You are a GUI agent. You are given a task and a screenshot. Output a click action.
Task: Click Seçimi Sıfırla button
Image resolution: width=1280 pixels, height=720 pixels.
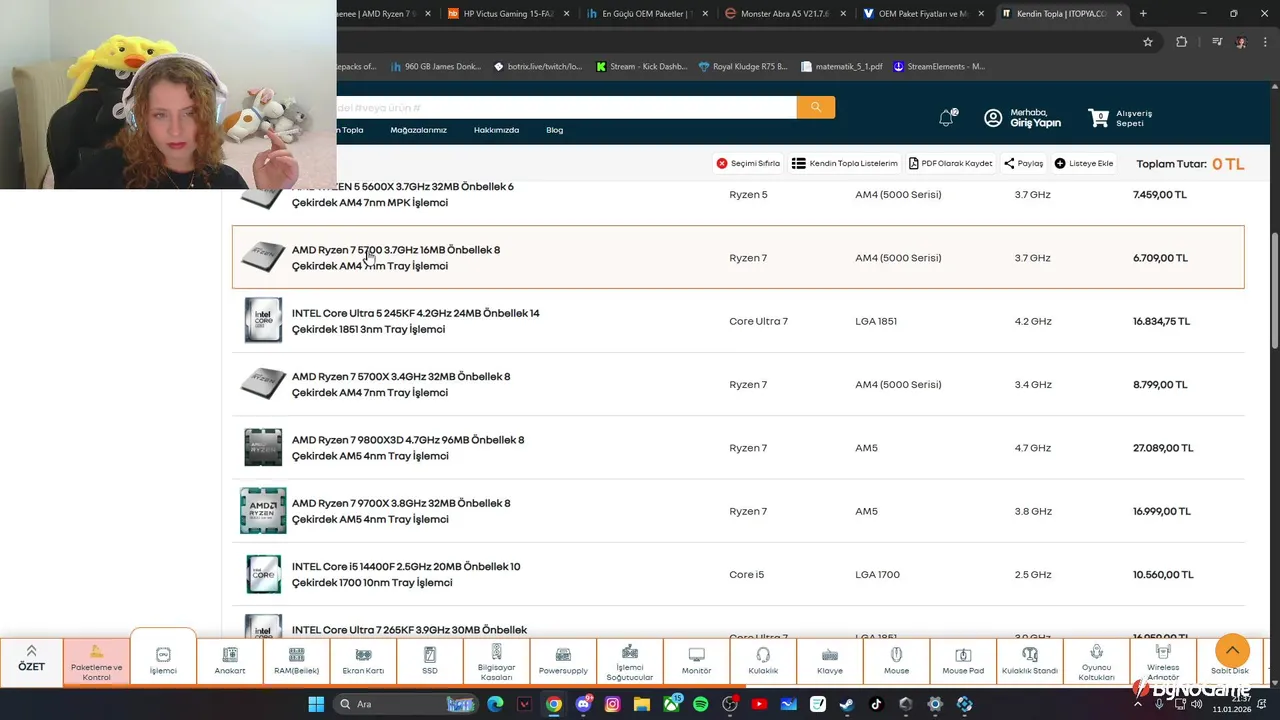(748, 163)
